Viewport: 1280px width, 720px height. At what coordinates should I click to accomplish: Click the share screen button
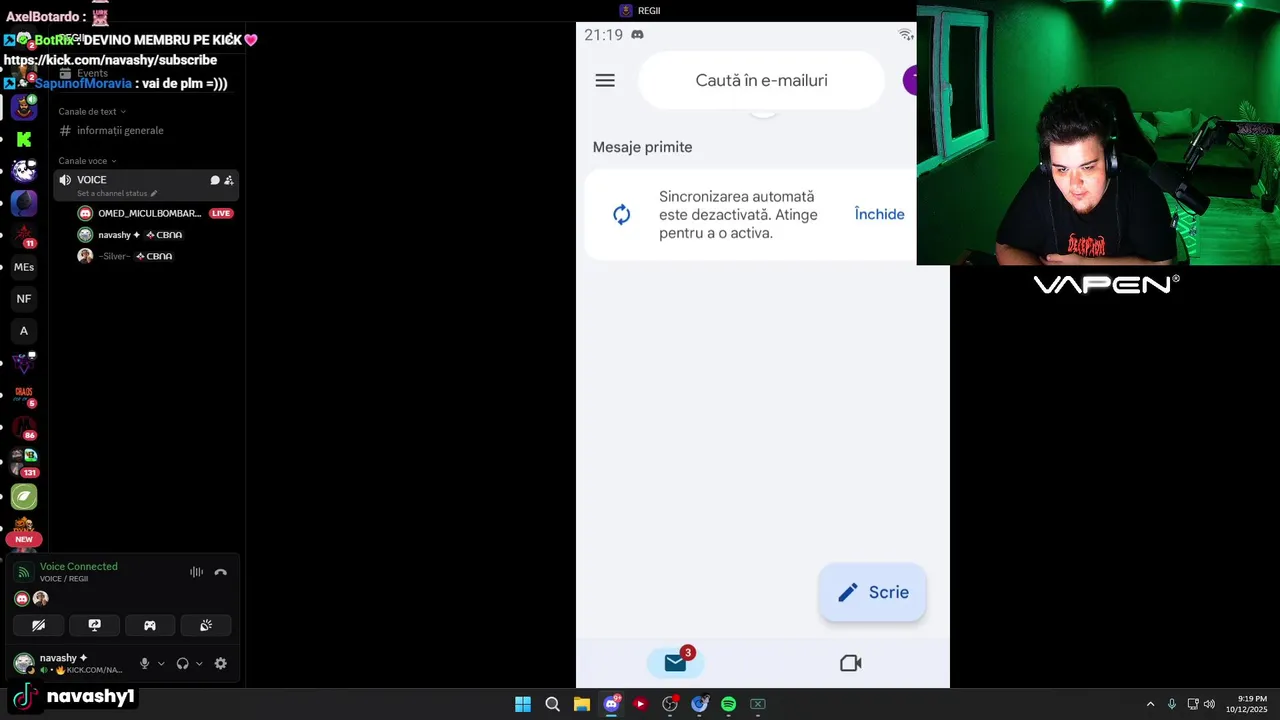tap(95, 625)
